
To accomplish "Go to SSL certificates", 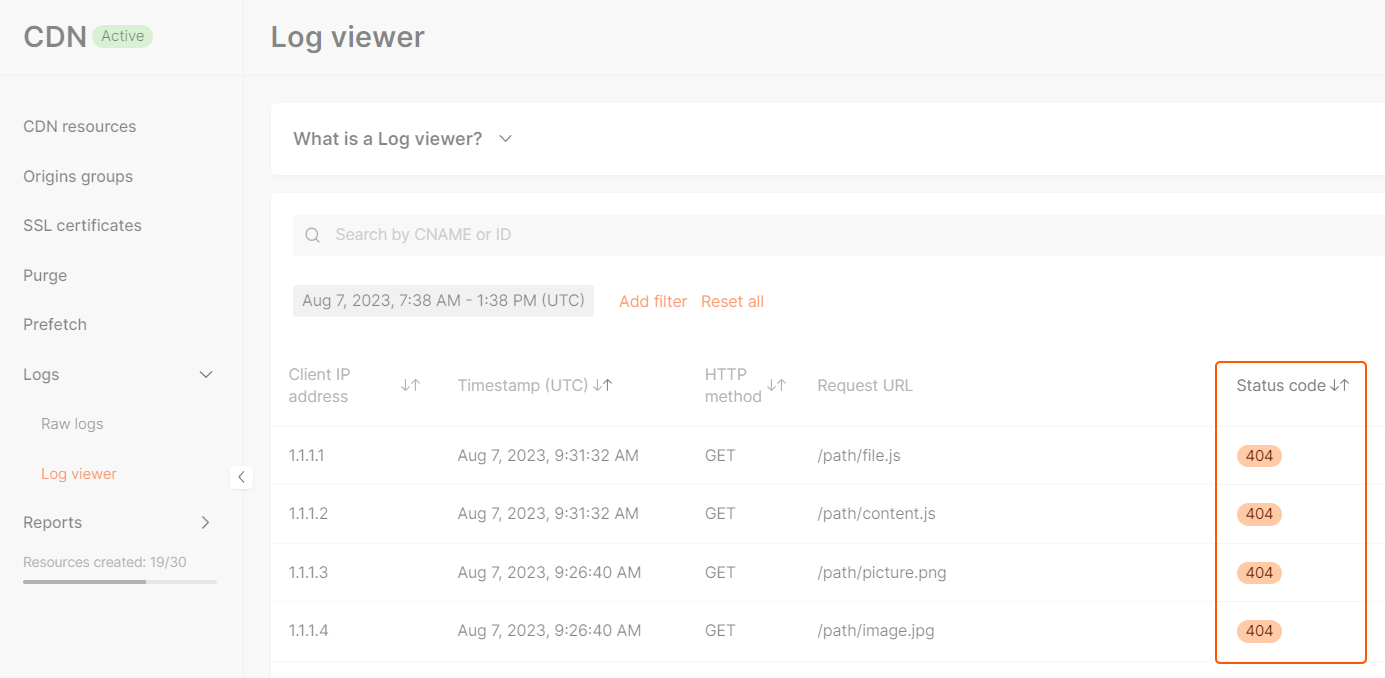I will (81, 225).
